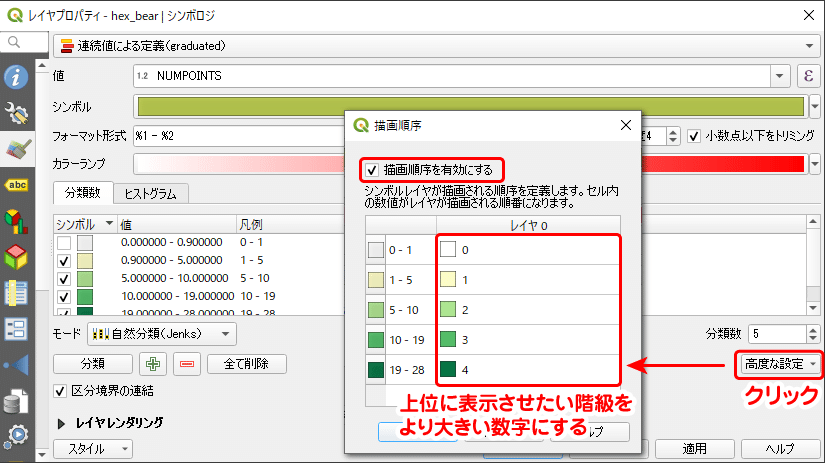Open the mode 自然分類(Jenks) dropdown
The width and height of the screenshot is (825, 463).
pyautogui.click(x=162, y=334)
